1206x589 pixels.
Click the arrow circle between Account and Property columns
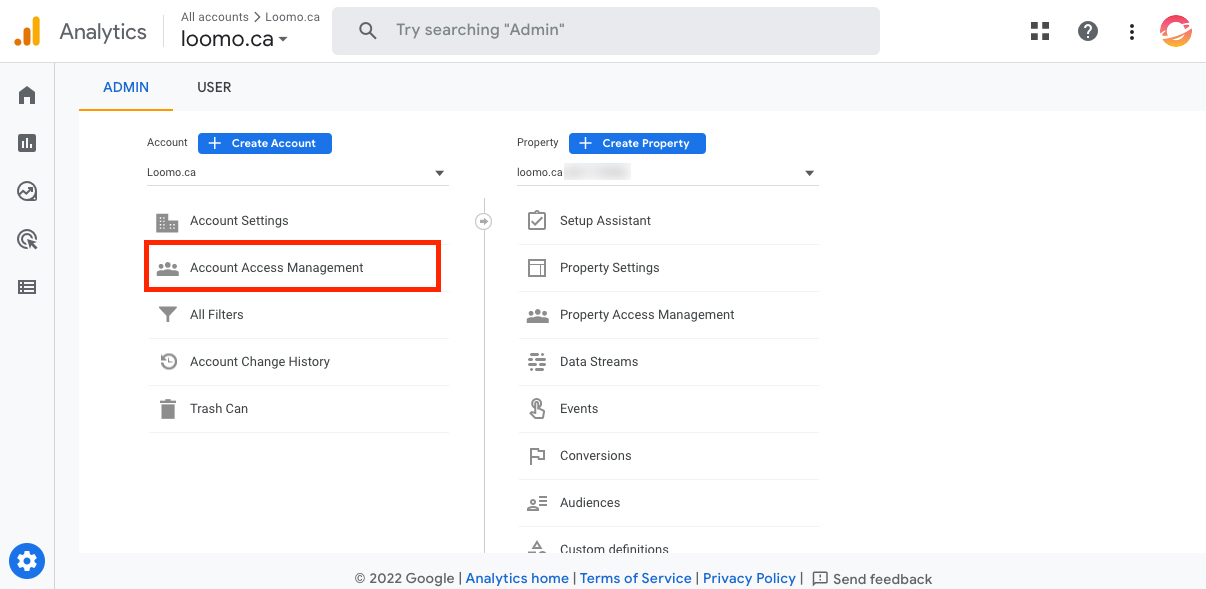point(484,221)
